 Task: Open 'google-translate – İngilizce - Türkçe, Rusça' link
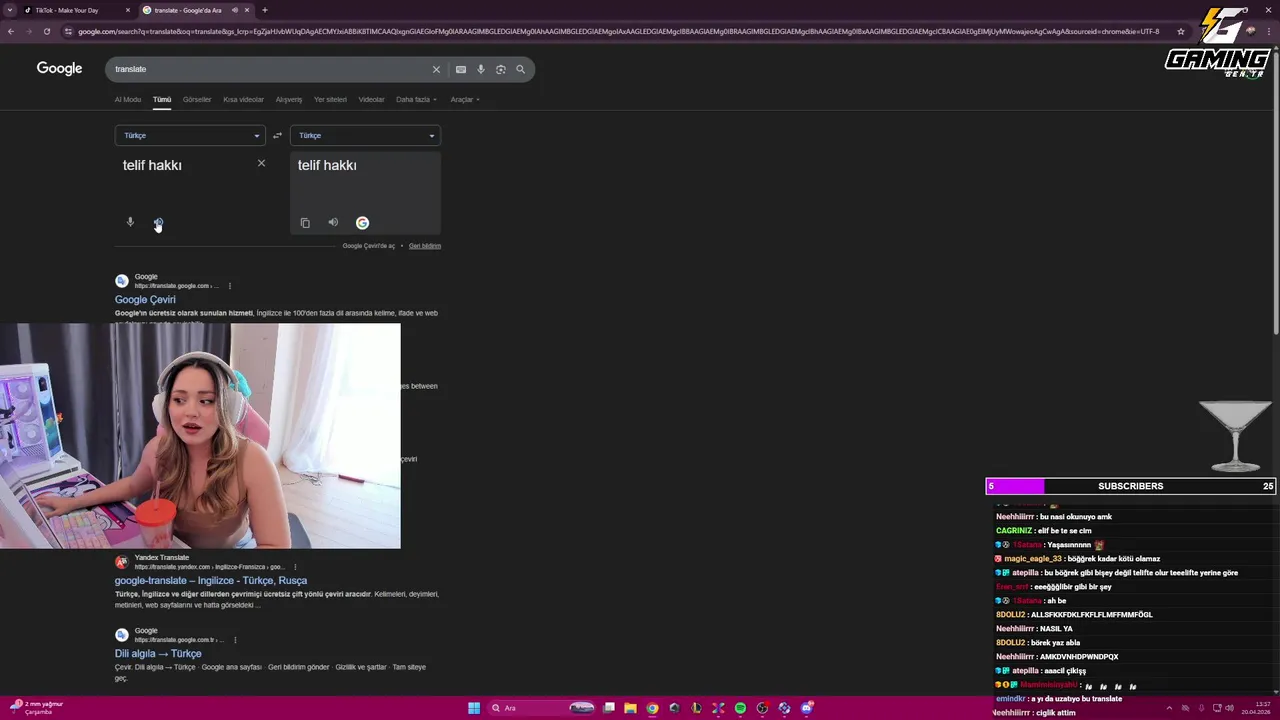[x=211, y=580]
